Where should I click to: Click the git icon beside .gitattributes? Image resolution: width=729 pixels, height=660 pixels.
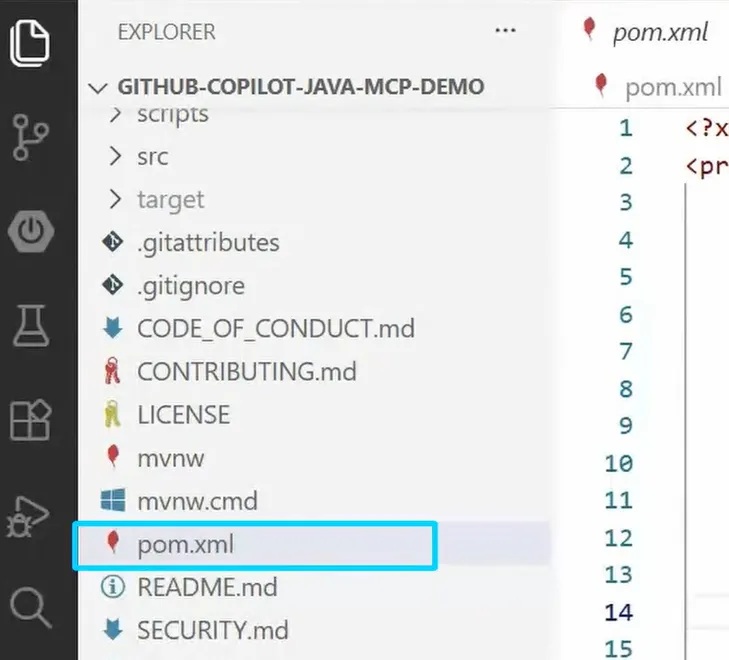click(113, 242)
